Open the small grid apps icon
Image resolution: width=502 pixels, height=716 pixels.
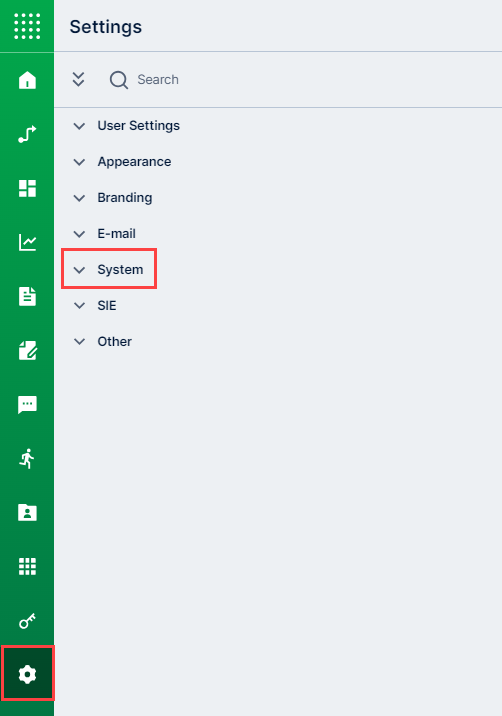tap(27, 566)
